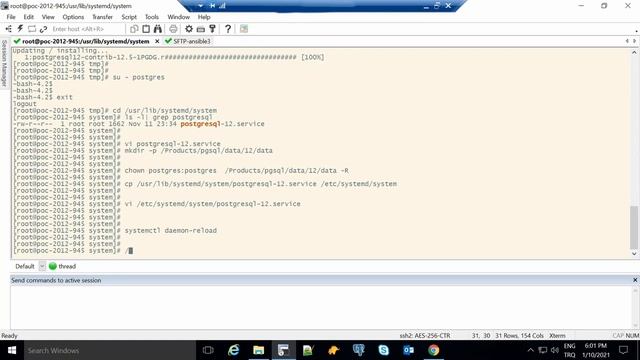The image size is (640, 360).
Task: Open the Transfer menu
Action: tap(102, 17)
